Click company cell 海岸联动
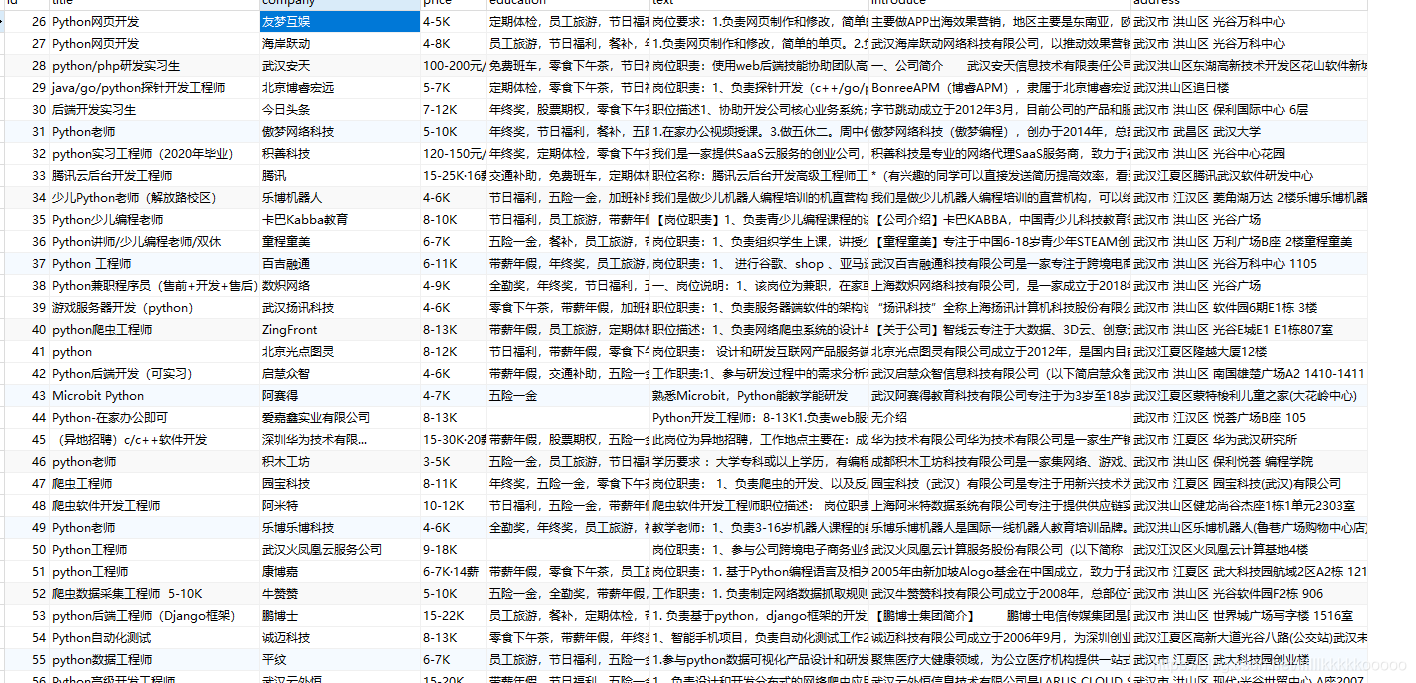 coord(339,43)
